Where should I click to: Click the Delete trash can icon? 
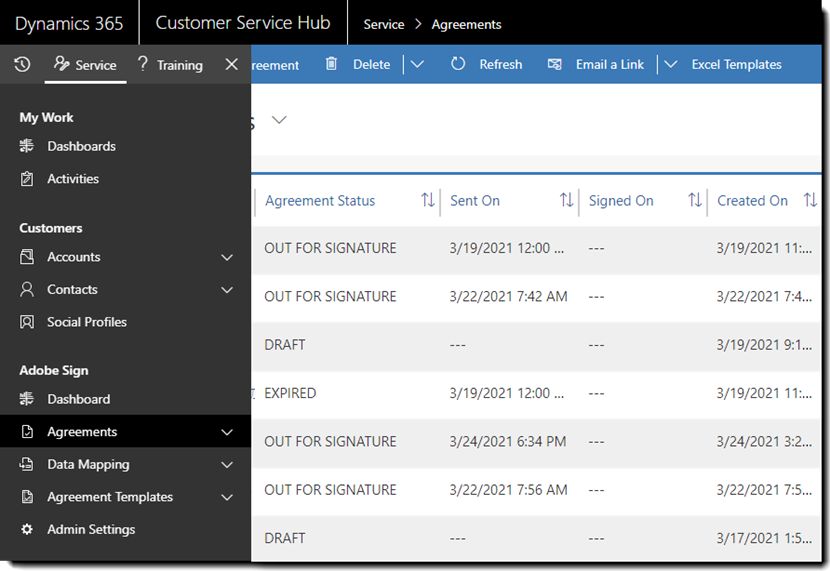(x=331, y=64)
